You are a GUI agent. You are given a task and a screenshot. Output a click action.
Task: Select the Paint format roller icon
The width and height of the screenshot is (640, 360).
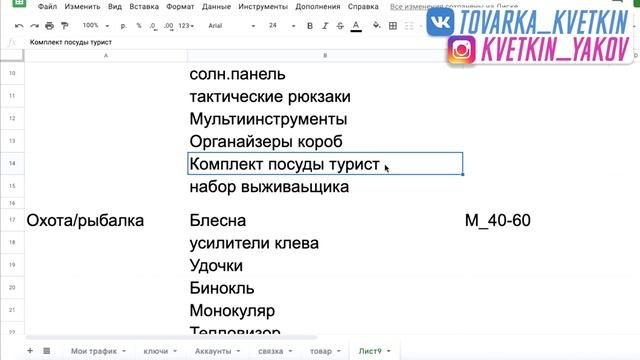click(x=64, y=26)
